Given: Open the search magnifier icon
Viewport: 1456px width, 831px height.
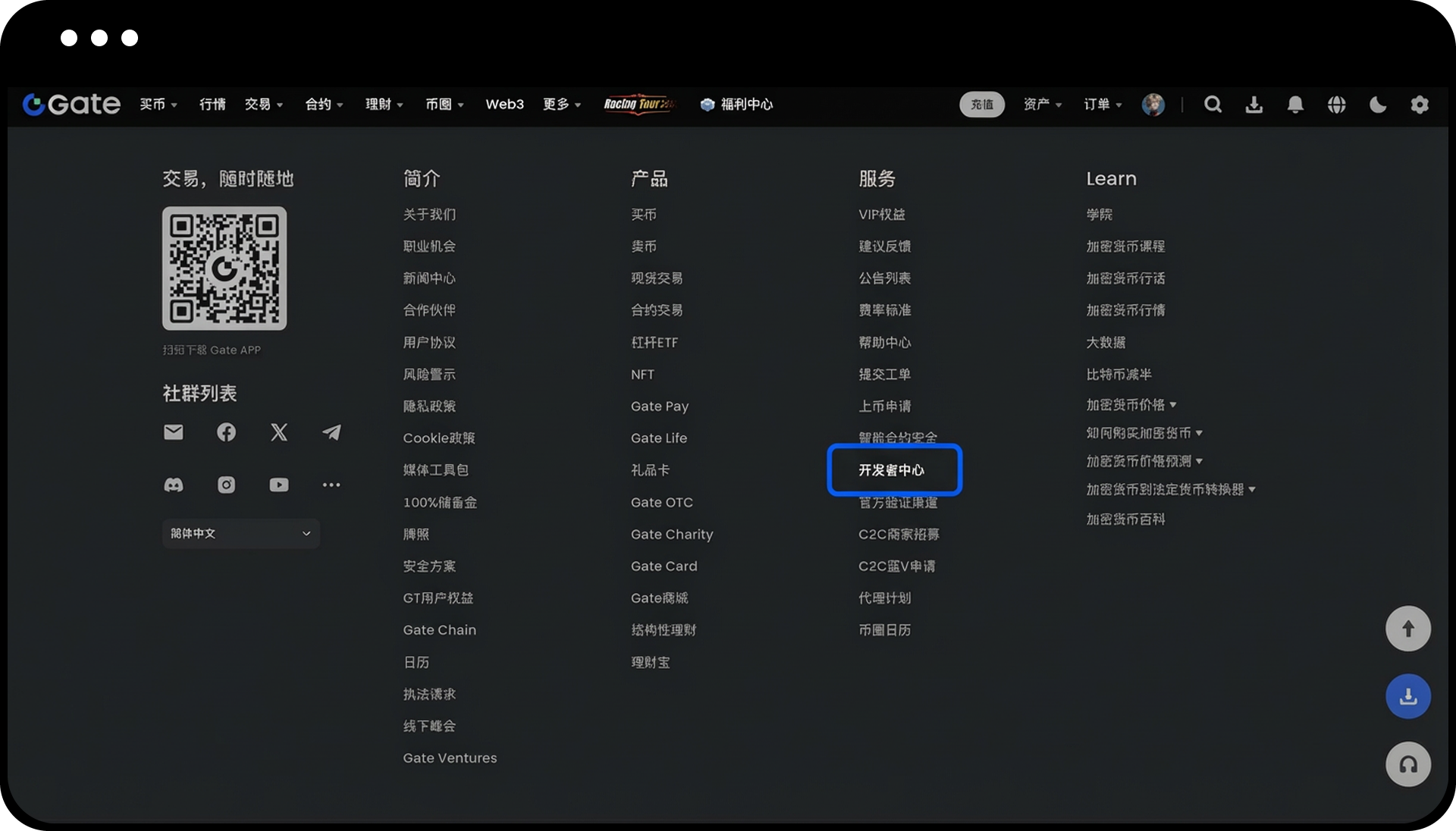Looking at the screenshot, I should point(1213,105).
